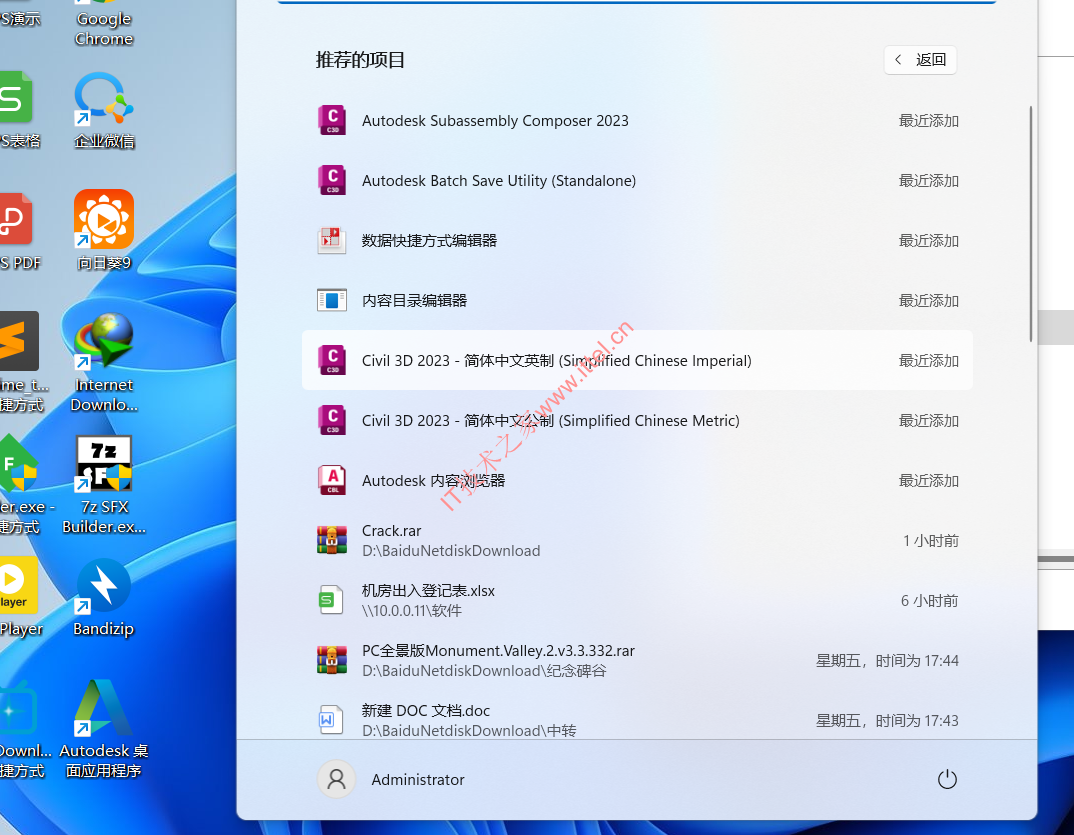Image resolution: width=1074 pixels, height=835 pixels.
Task: Launch Autodesk Batch Save Utility icon
Action: pyautogui.click(x=332, y=180)
